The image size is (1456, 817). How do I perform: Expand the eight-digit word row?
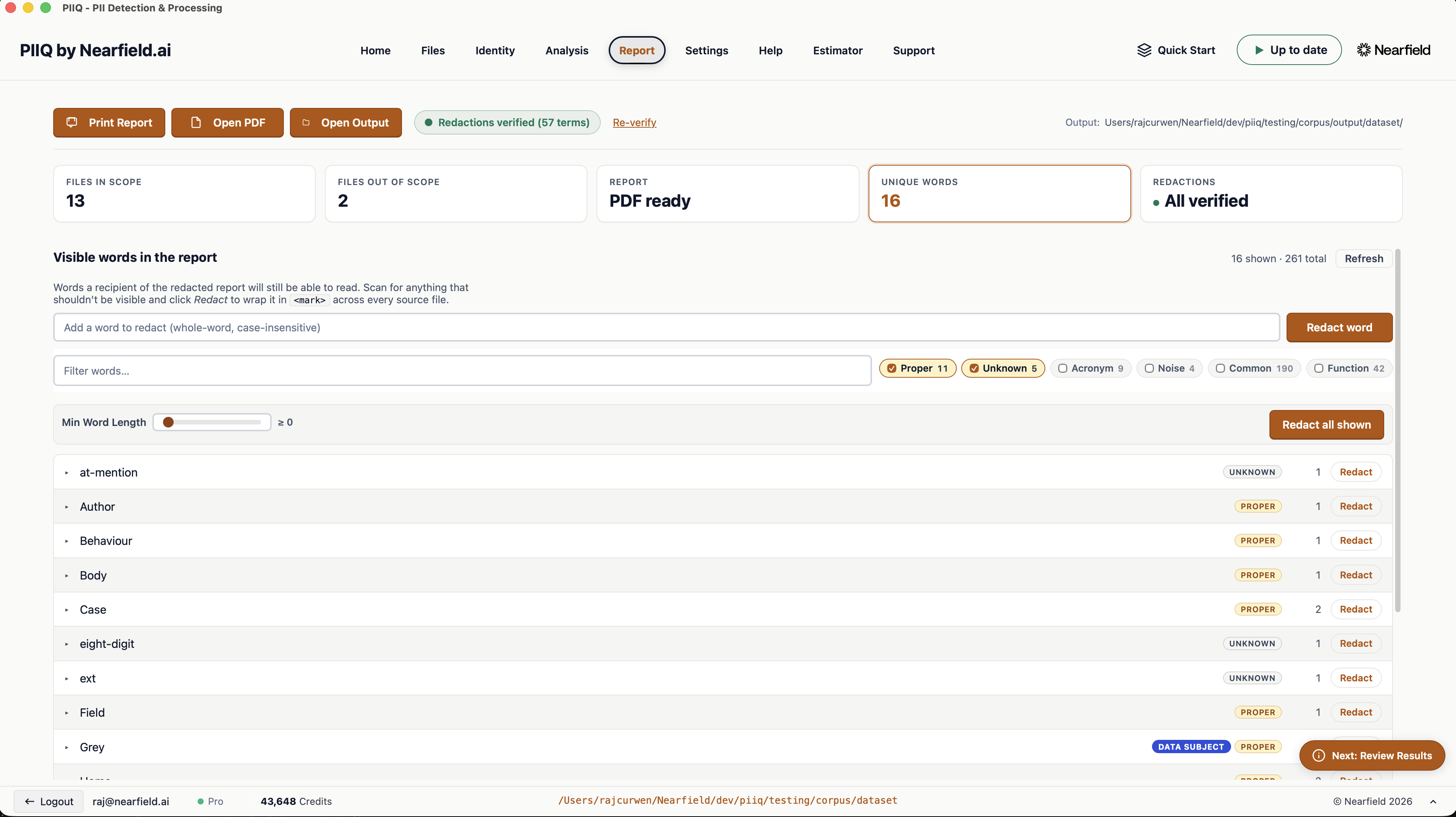pos(67,644)
